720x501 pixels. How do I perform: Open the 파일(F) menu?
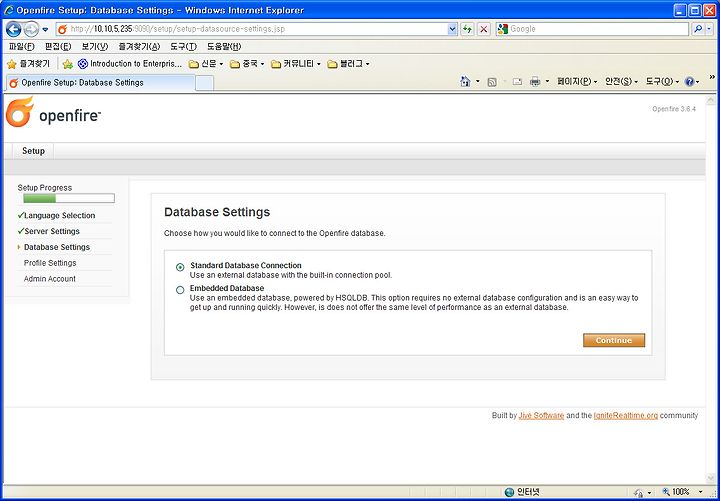(22, 46)
